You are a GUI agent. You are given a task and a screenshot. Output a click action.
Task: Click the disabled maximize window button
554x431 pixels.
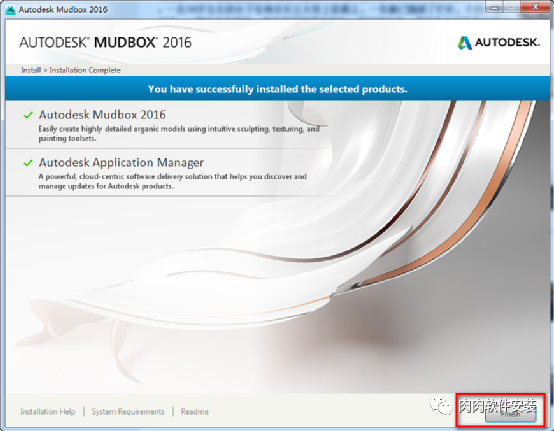(512, 7)
